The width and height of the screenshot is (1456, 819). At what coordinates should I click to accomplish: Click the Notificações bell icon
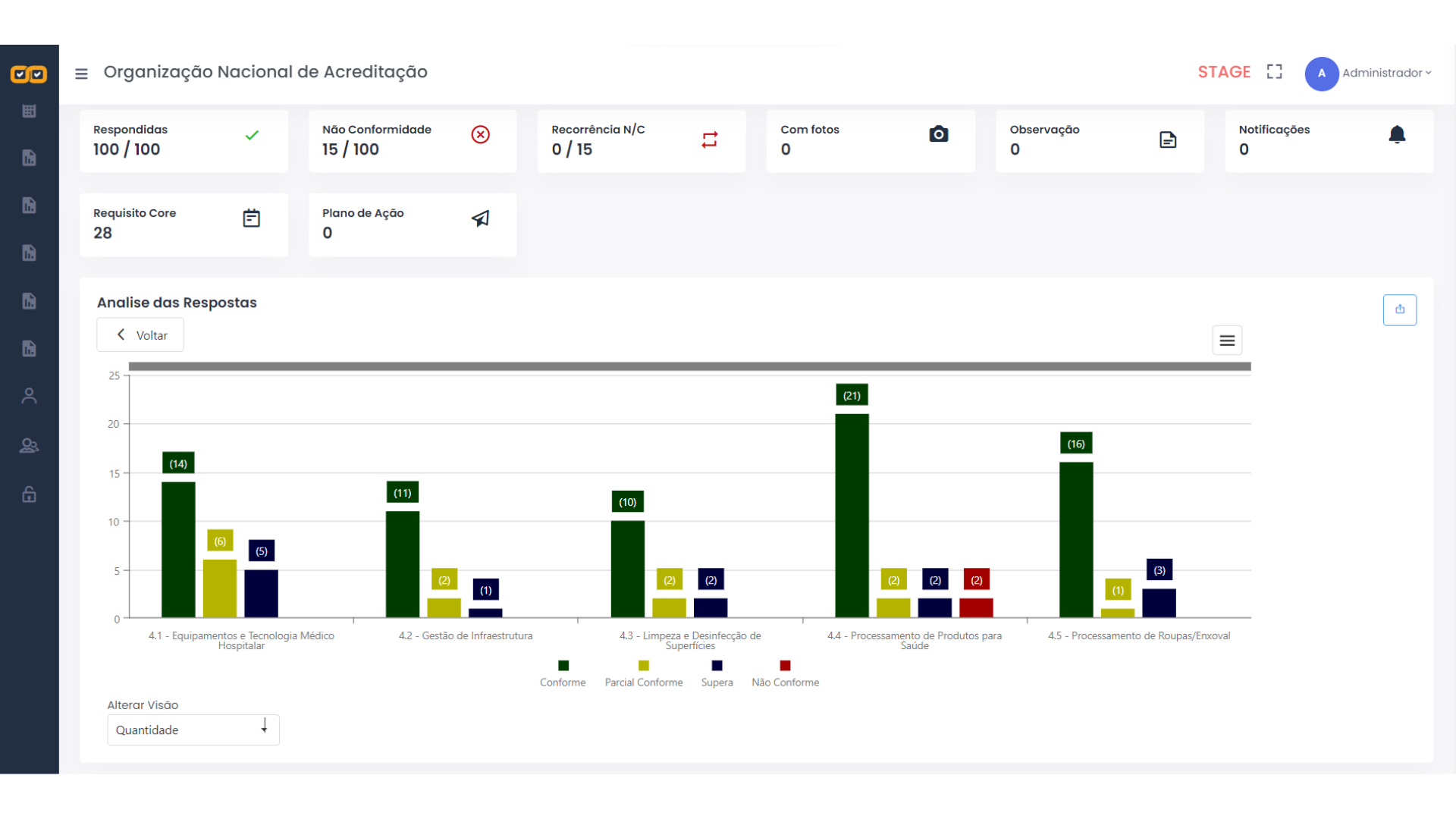(x=1397, y=135)
